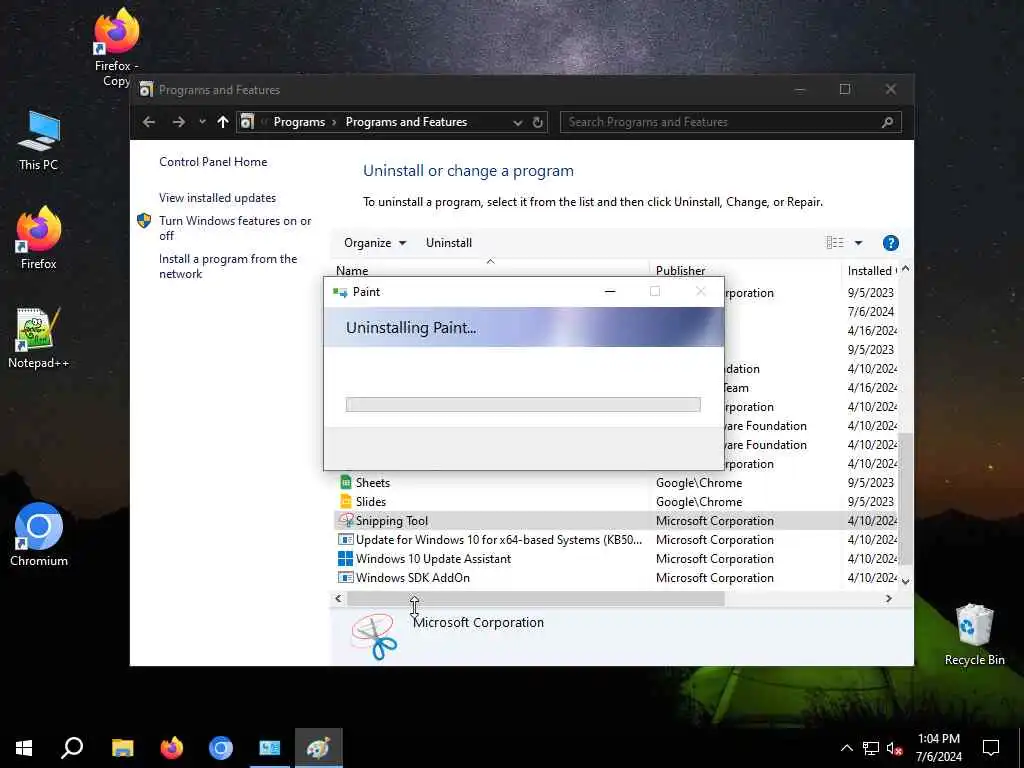The image size is (1024, 768).
Task: Click the Windows Start button
Action: tap(24, 748)
